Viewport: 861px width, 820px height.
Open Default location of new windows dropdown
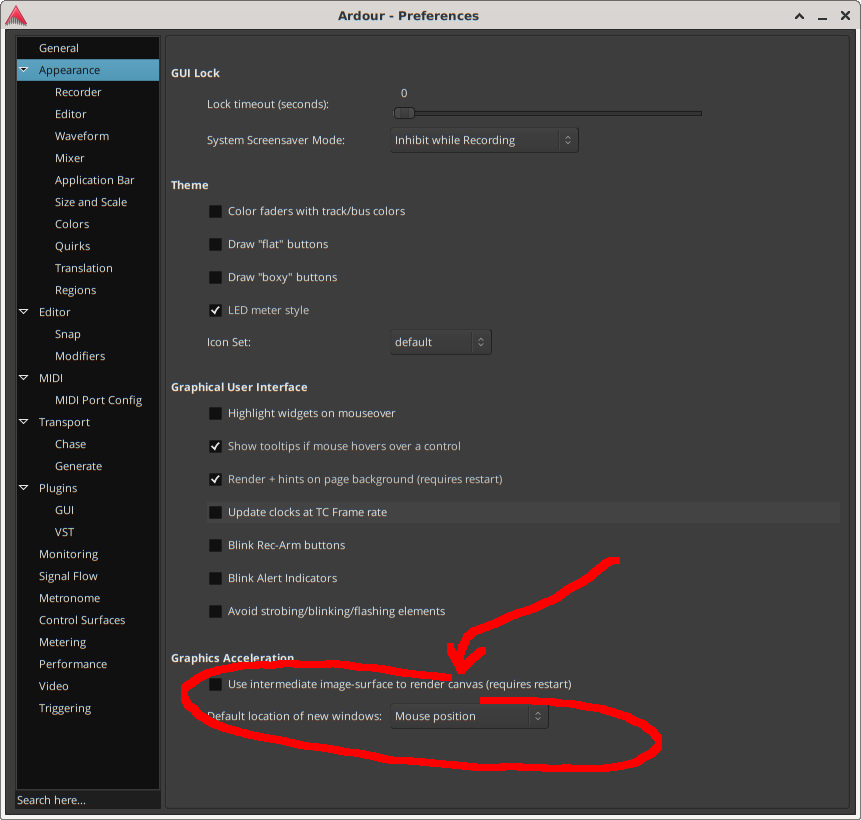click(x=469, y=716)
